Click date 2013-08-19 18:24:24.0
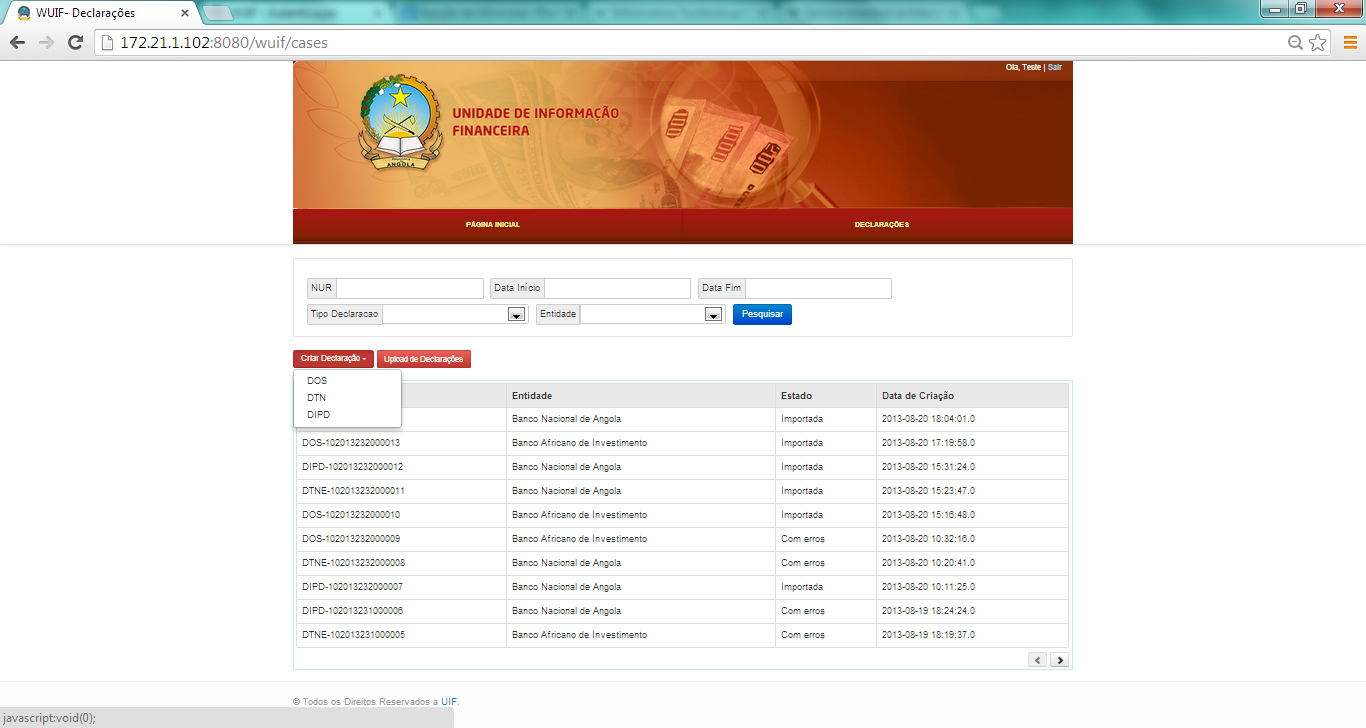This screenshot has width=1366, height=728. pyautogui.click(x=928, y=611)
